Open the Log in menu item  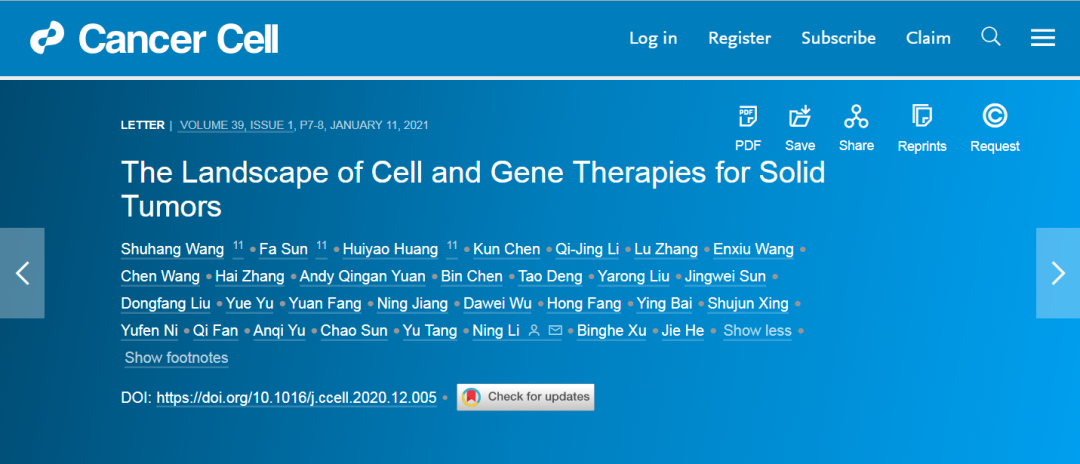coord(653,39)
